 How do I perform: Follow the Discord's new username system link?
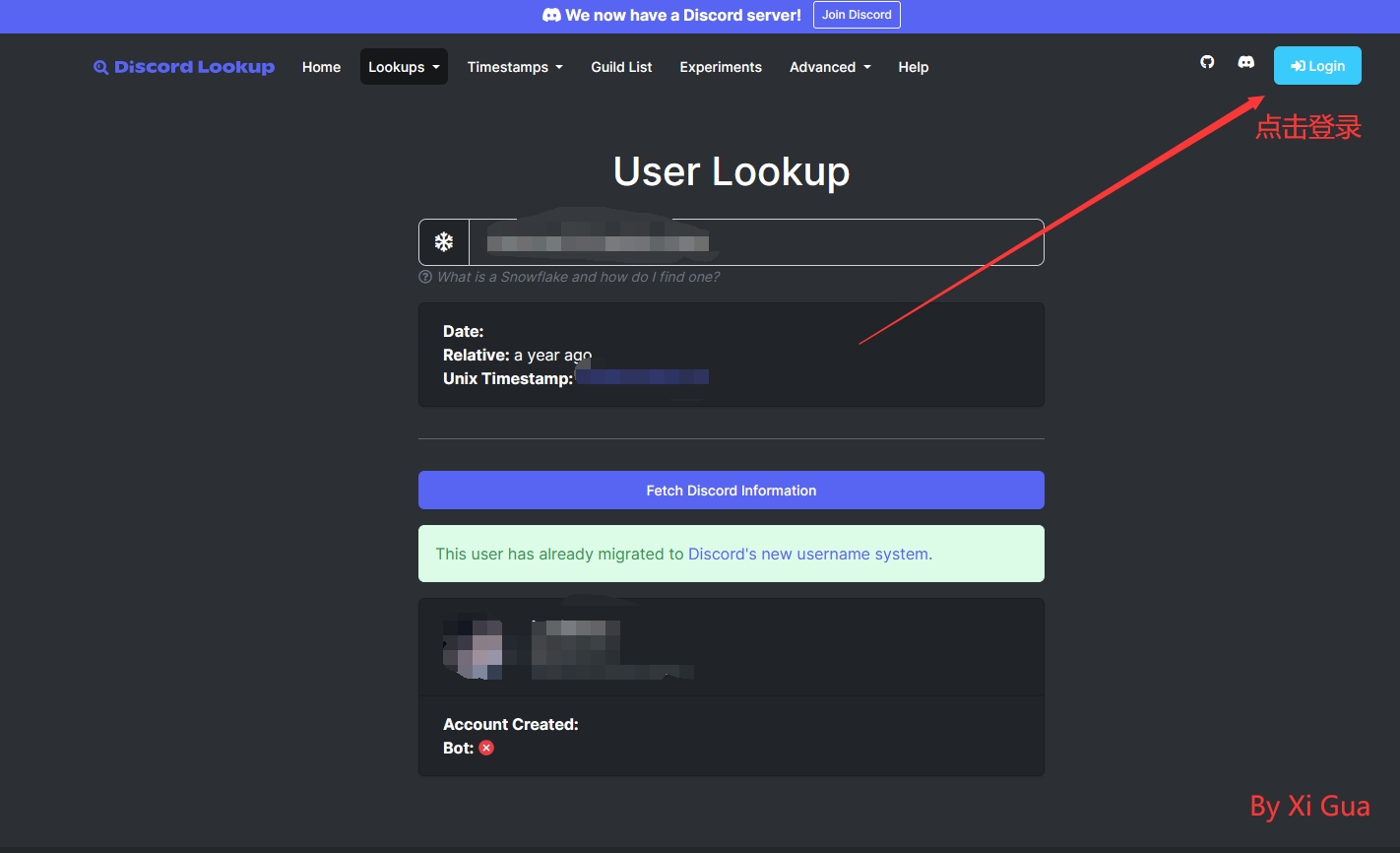point(807,554)
